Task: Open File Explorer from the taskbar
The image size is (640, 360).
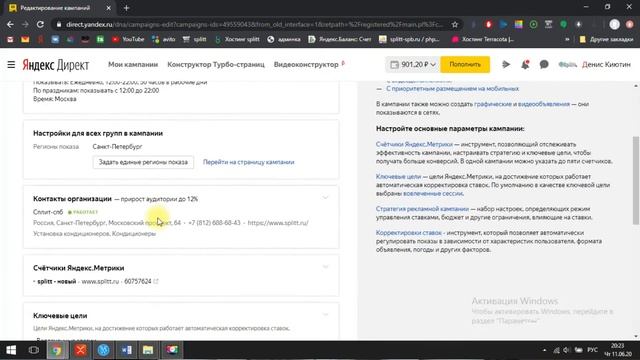Action: click(x=148, y=350)
